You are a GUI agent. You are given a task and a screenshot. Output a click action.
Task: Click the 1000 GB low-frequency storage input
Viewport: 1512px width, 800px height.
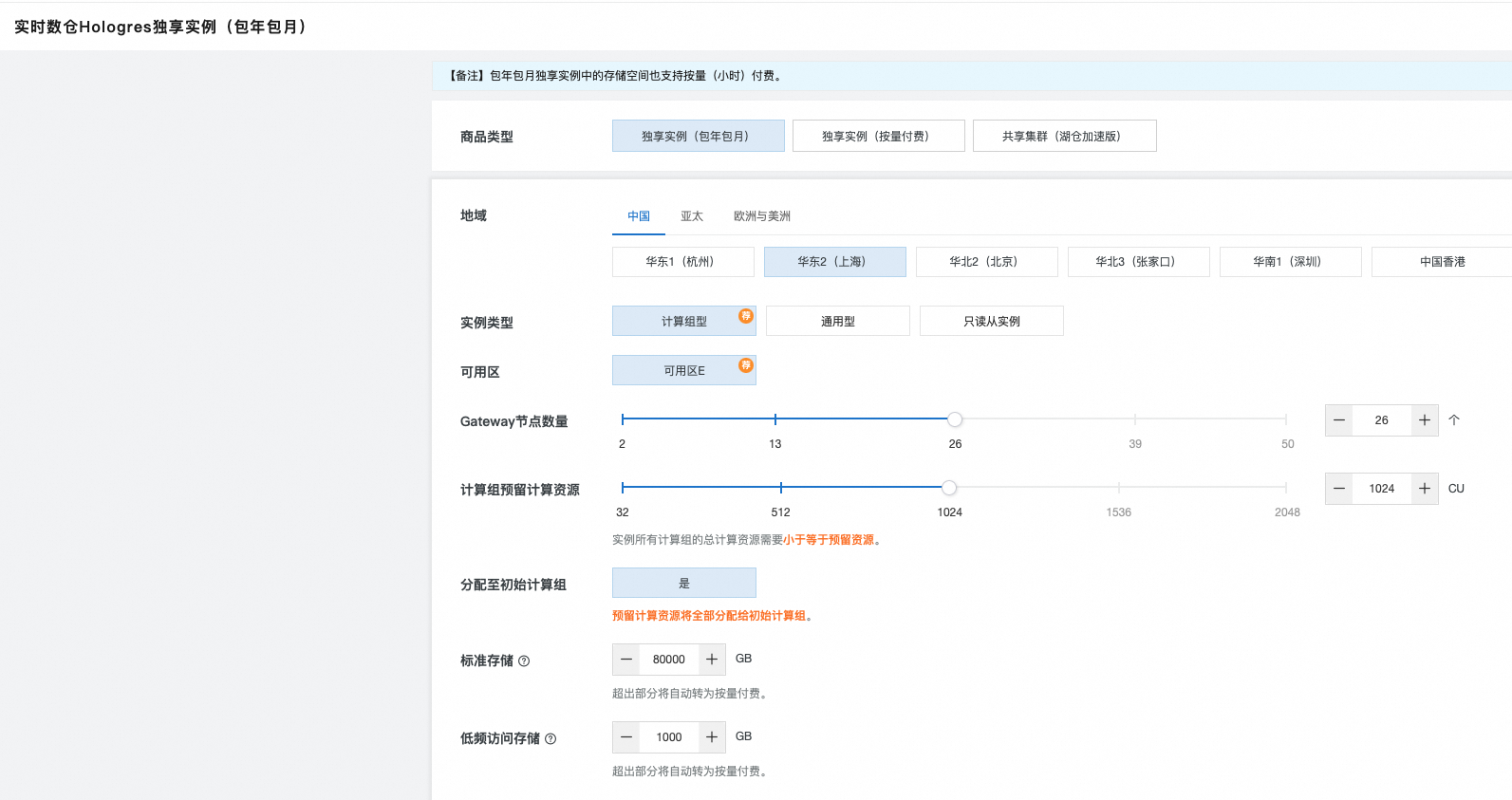pyautogui.click(x=669, y=737)
